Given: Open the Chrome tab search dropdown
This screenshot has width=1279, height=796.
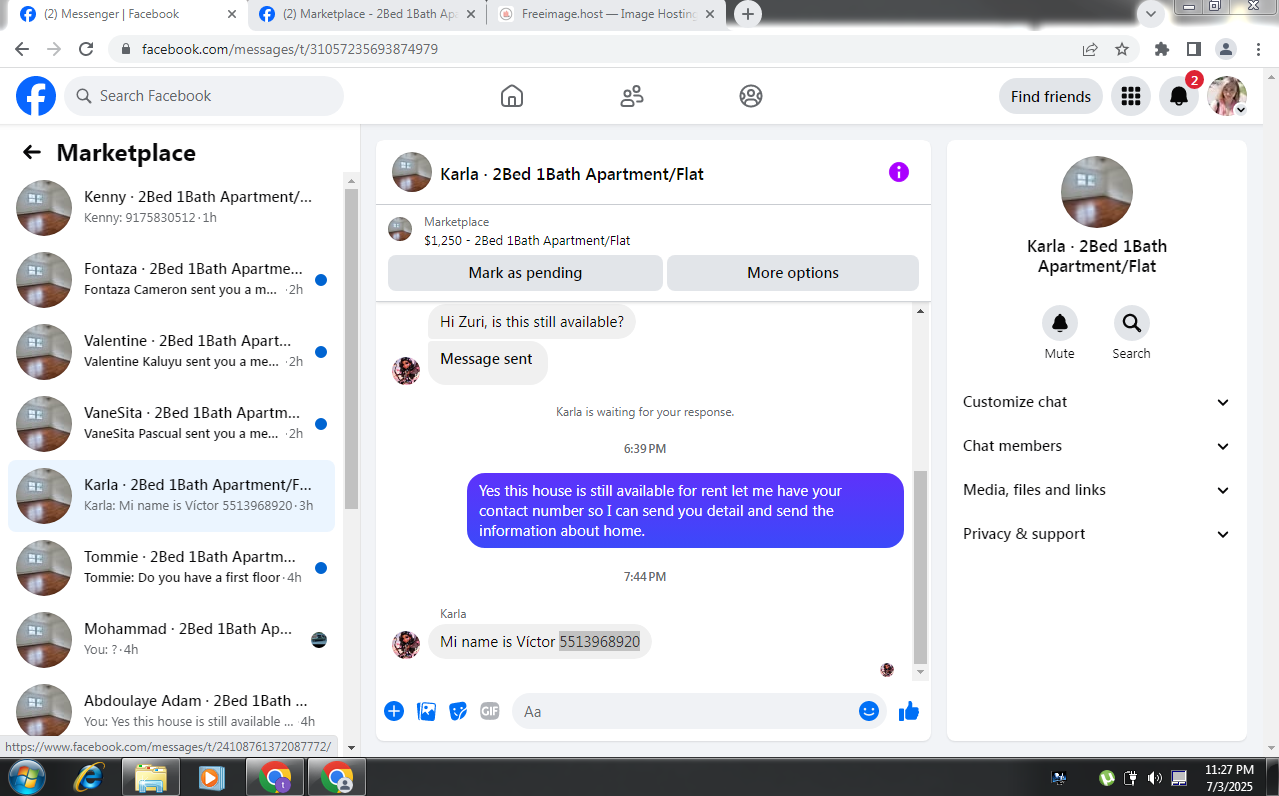Looking at the screenshot, I should coord(1151,14).
